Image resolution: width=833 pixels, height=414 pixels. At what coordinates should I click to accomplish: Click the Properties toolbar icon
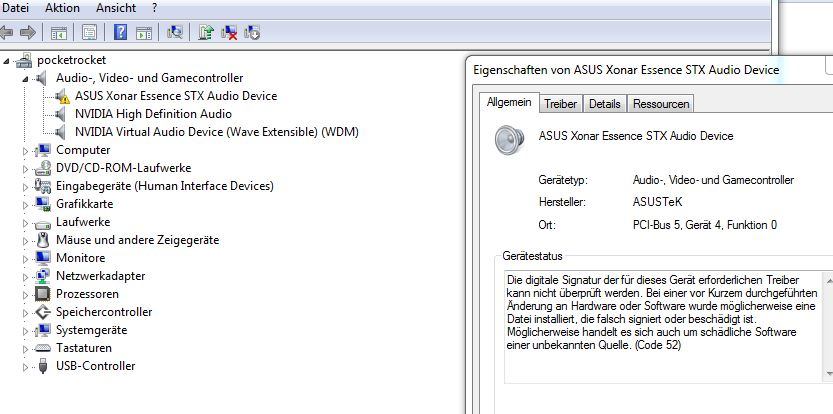[89, 33]
